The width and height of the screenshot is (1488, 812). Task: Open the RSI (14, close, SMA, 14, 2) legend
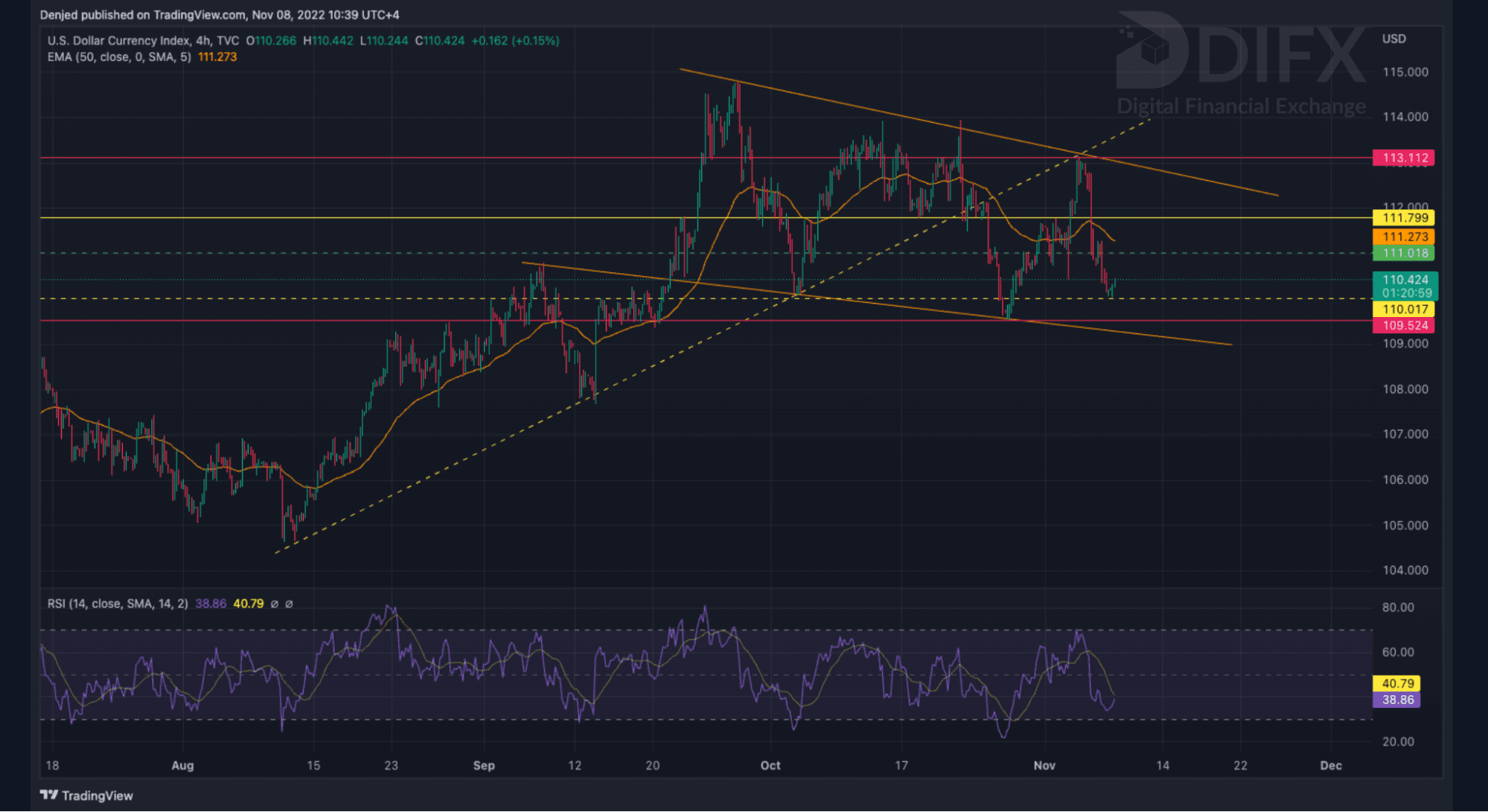[118, 604]
